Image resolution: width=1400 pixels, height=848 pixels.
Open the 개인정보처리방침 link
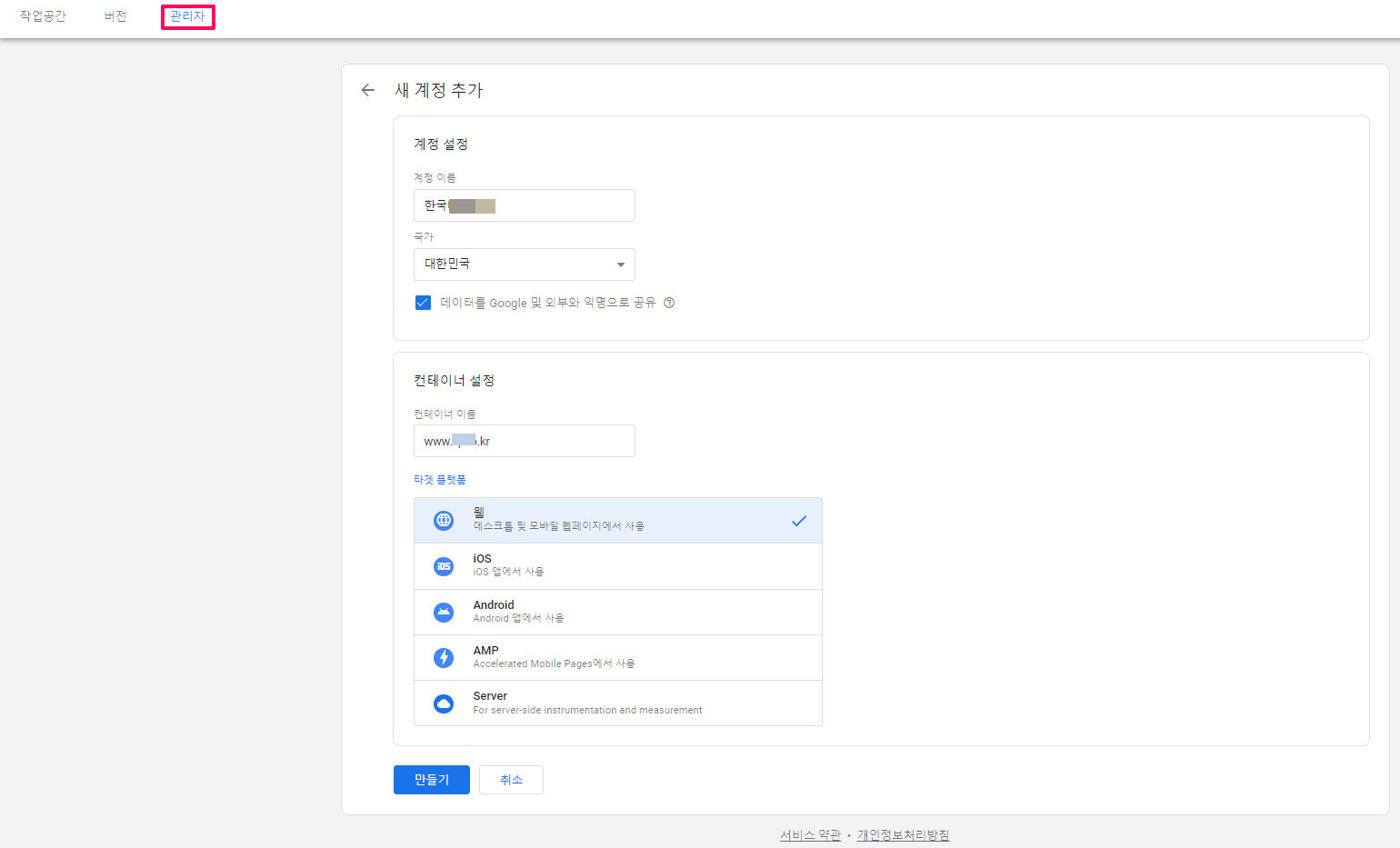pyautogui.click(x=903, y=834)
